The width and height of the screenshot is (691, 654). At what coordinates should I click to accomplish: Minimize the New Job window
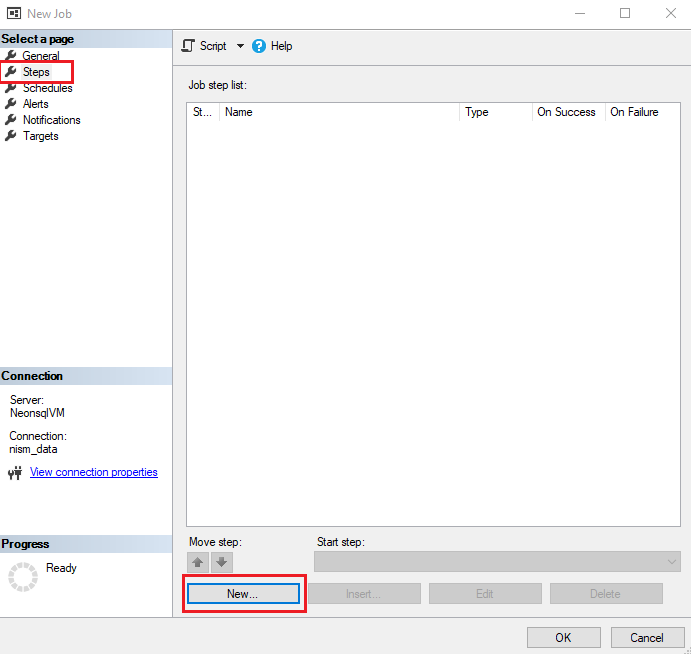580,13
